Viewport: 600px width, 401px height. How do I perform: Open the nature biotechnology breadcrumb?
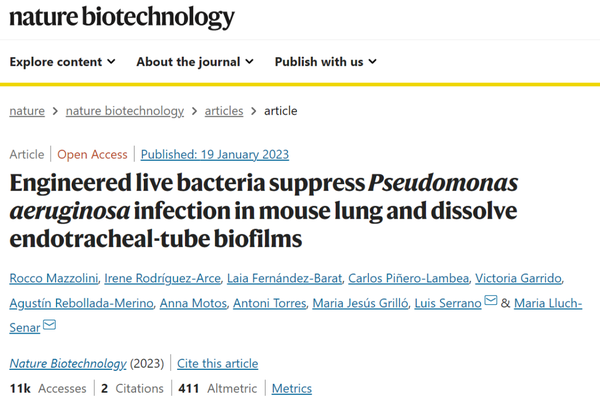pos(125,111)
